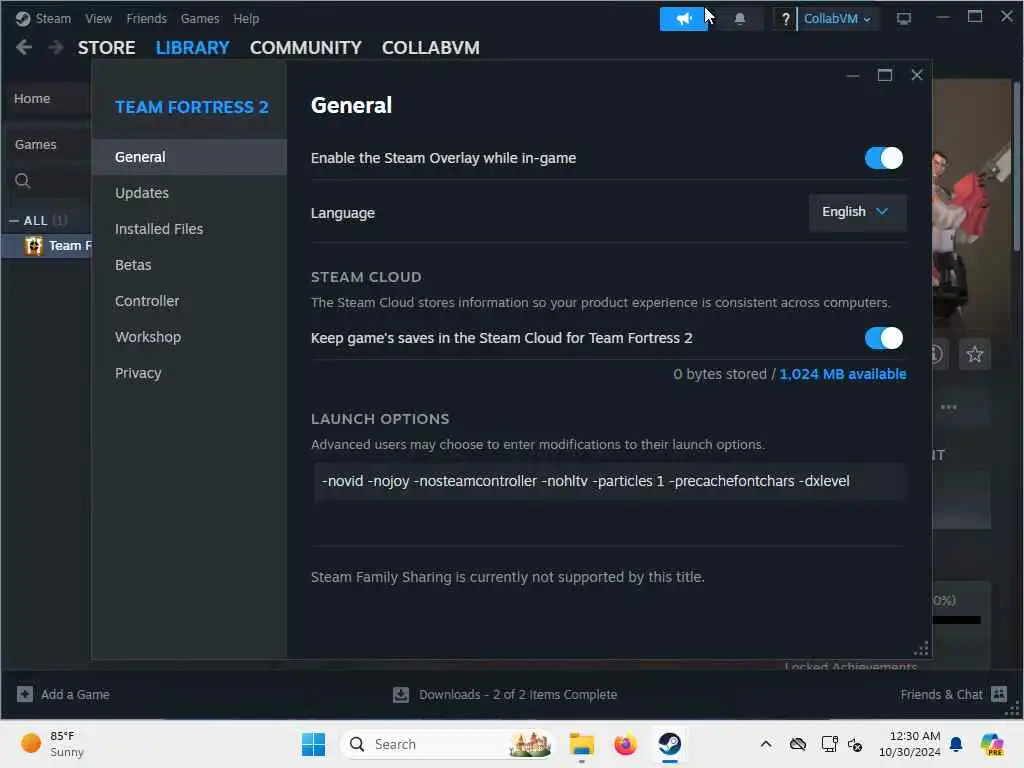Launch Firefox from the taskbar
The width and height of the screenshot is (1024, 768).
pyautogui.click(x=625, y=744)
